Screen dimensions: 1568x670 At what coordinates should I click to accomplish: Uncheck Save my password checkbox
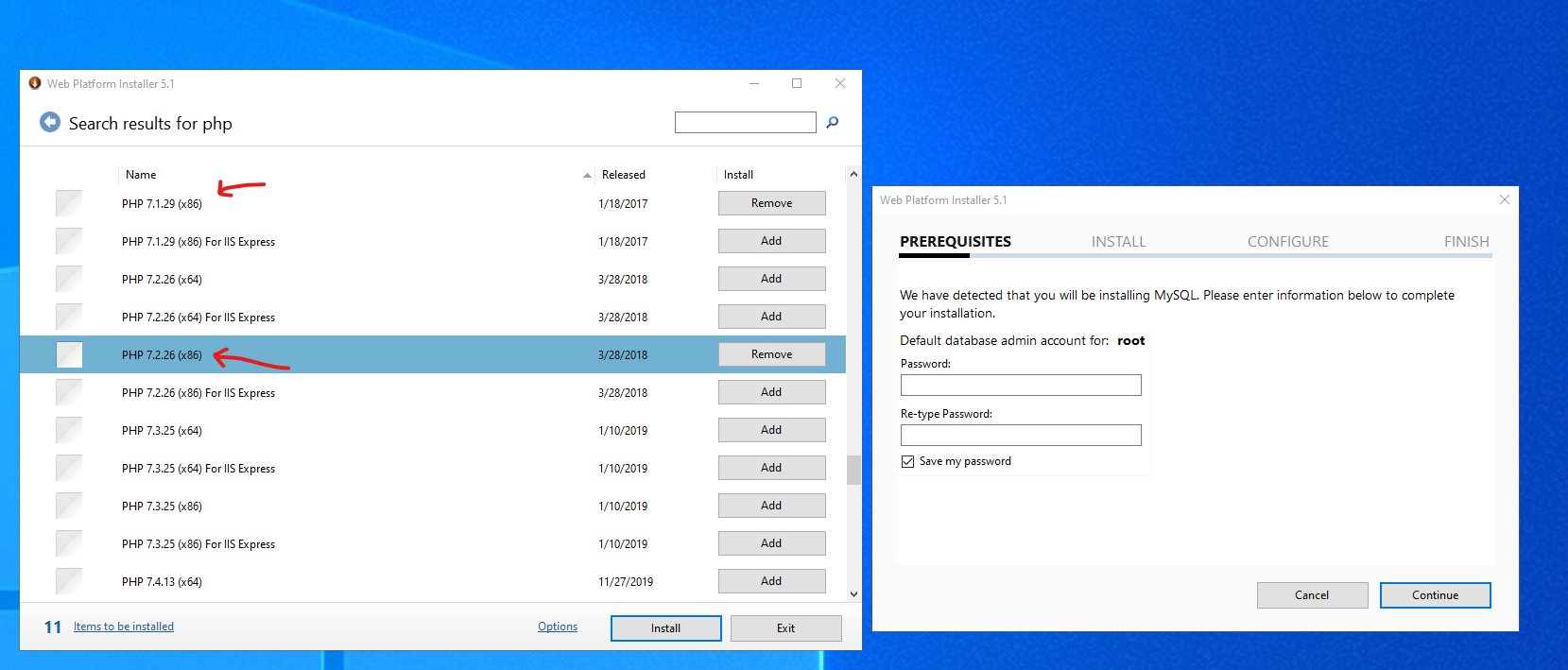point(907,461)
